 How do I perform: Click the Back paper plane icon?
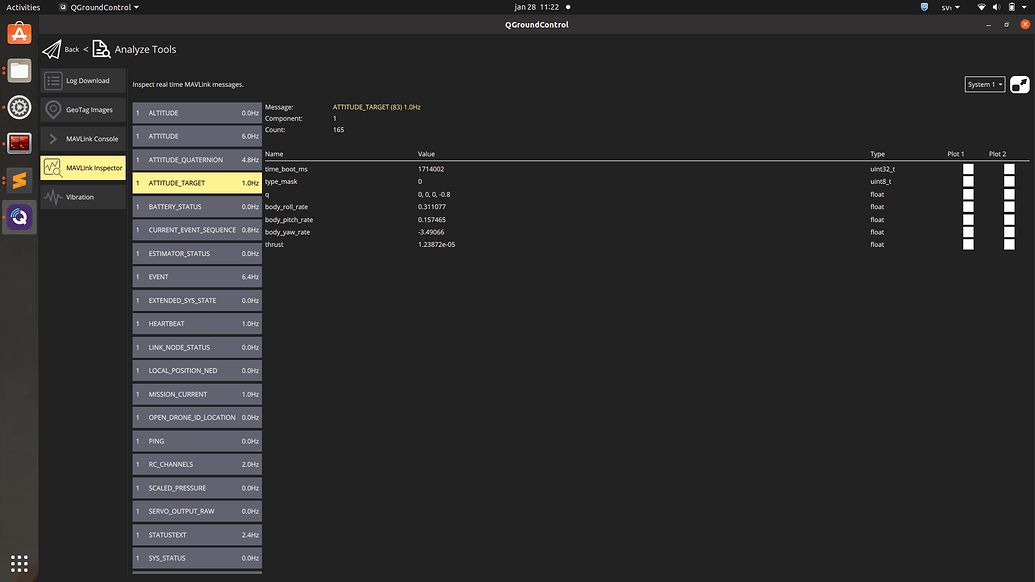point(52,49)
